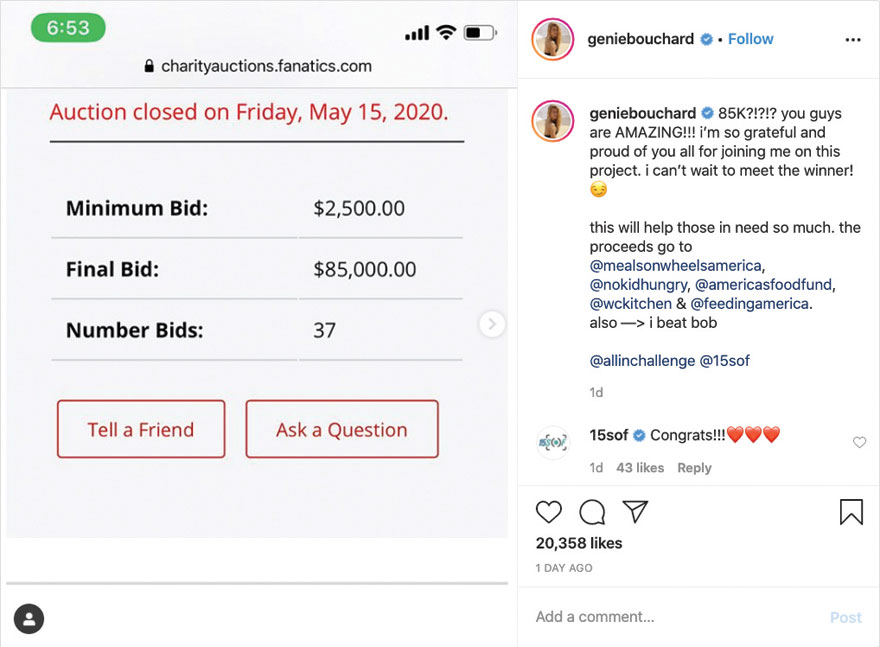Save post with bookmark icon

tap(851, 512)
